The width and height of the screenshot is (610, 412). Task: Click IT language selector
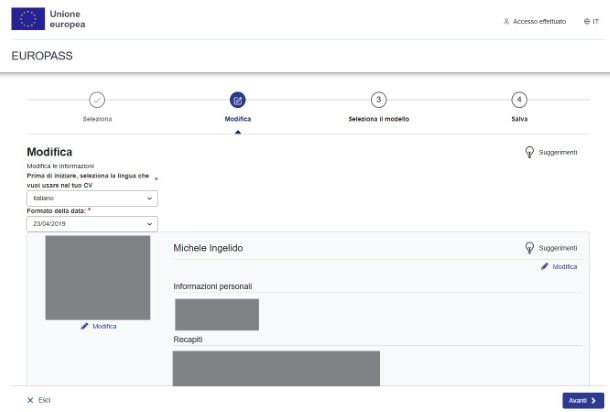[596, 21]
